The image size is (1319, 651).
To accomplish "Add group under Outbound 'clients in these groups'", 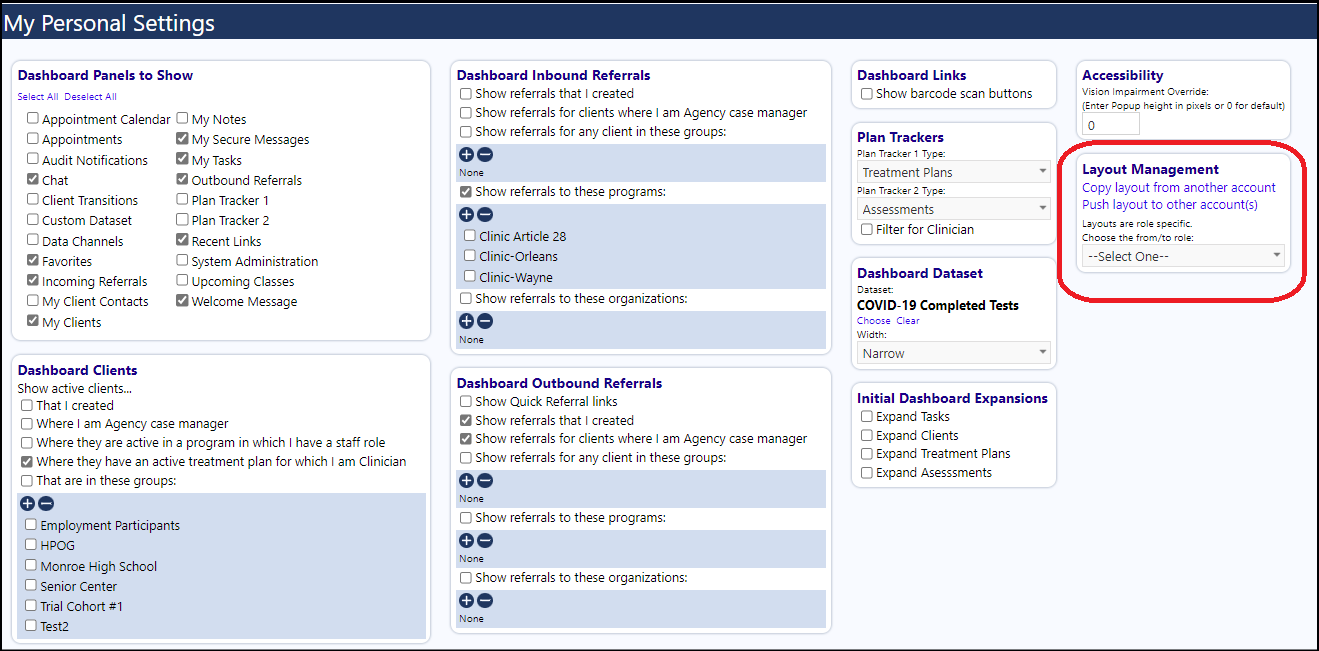I will click(x=466, y=481).
